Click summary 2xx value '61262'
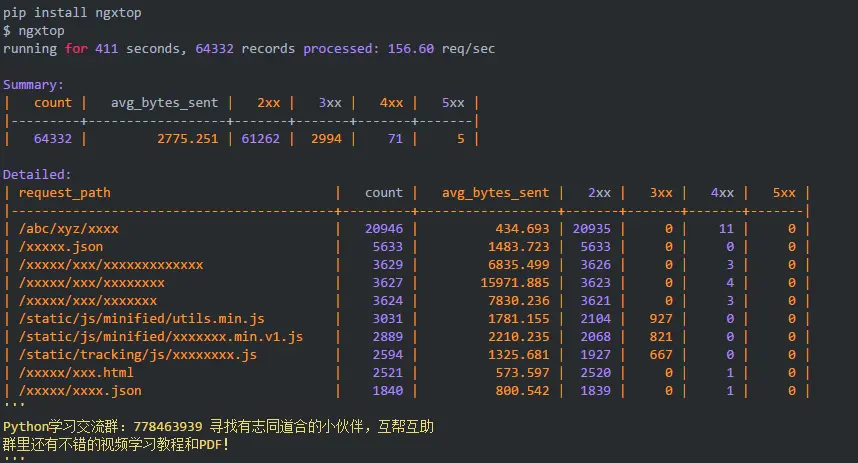This screenshot has height=463, width=858. [260, 139]
